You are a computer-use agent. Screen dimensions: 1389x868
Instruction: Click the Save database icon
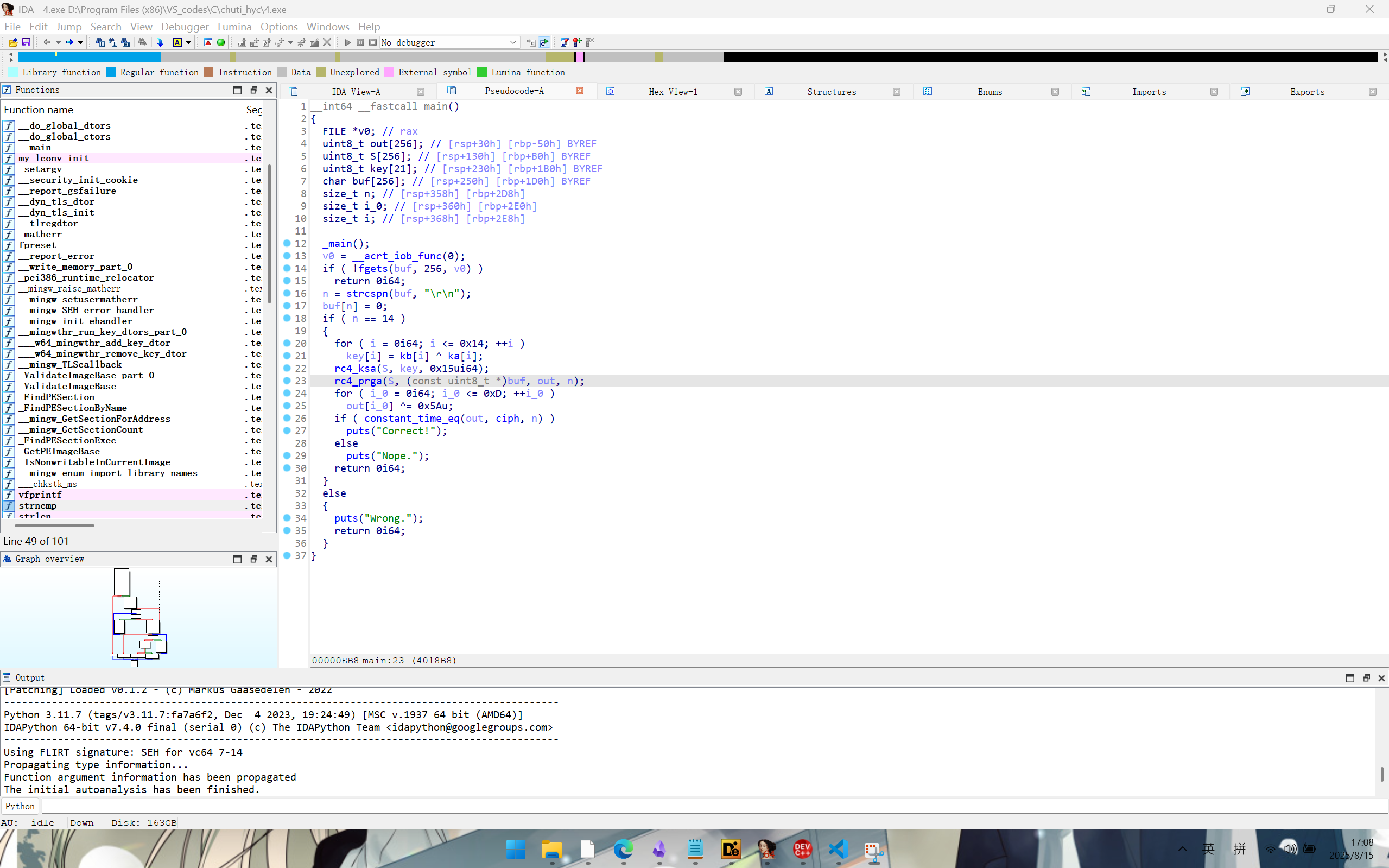(27, 42)
